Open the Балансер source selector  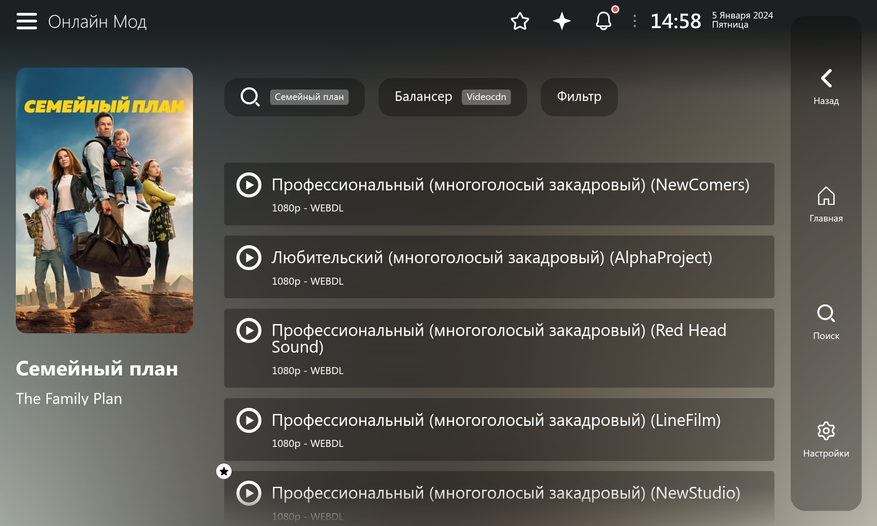pos(452,97)
